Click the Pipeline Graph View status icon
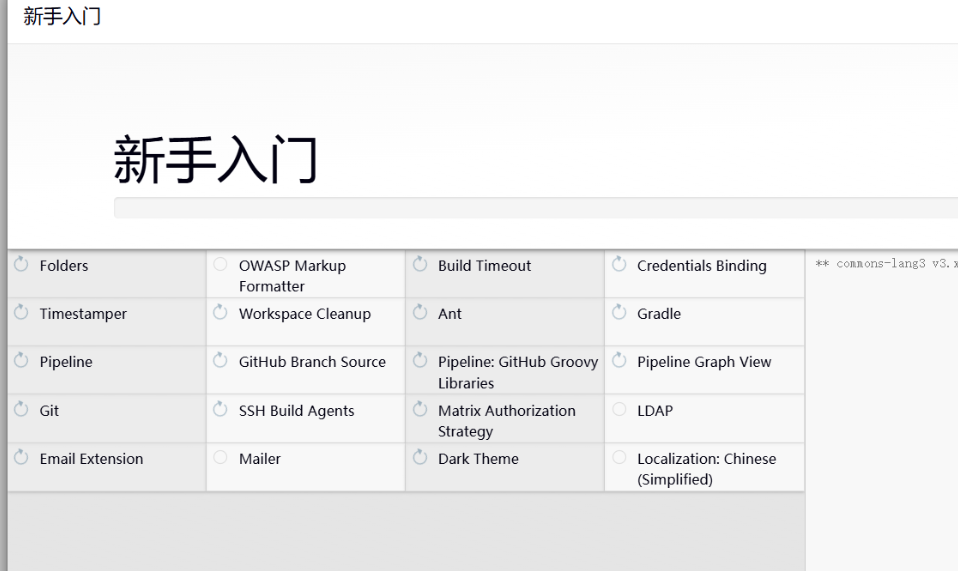This screenshot has width=958, height=571. (x=619, y=360)
